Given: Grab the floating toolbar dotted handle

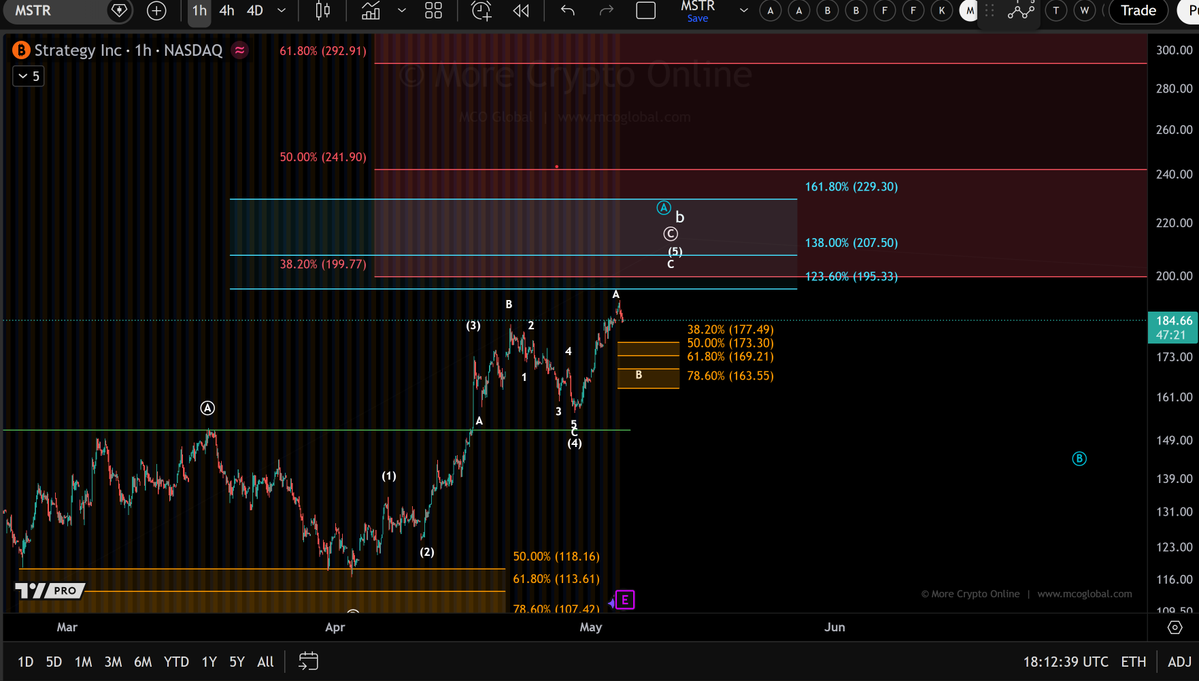Looking at the screenshot, I should (x=989, y=11).
